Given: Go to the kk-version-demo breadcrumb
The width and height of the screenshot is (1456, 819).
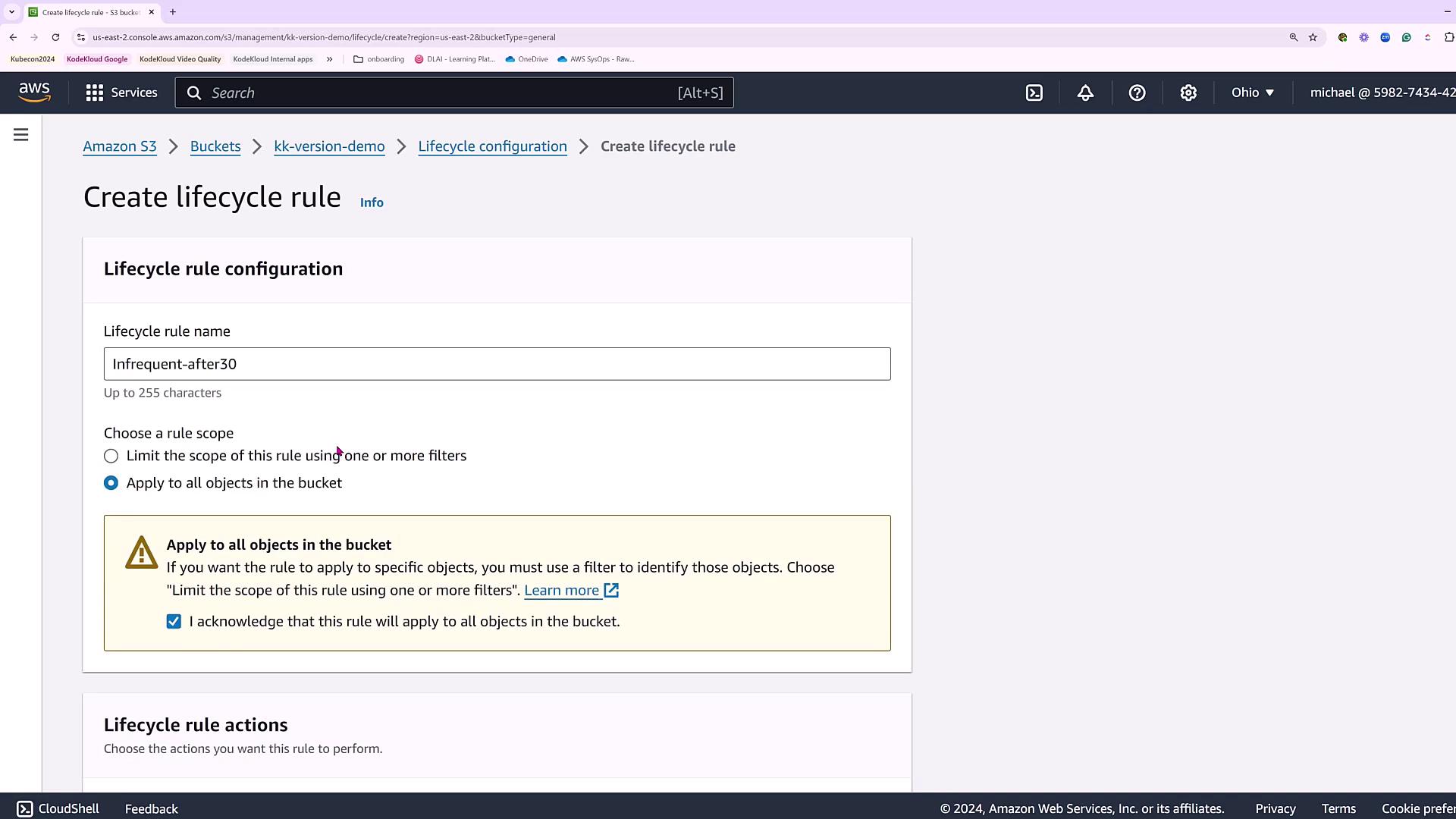Looking at the screenshot, I should [x=329, y=146].
